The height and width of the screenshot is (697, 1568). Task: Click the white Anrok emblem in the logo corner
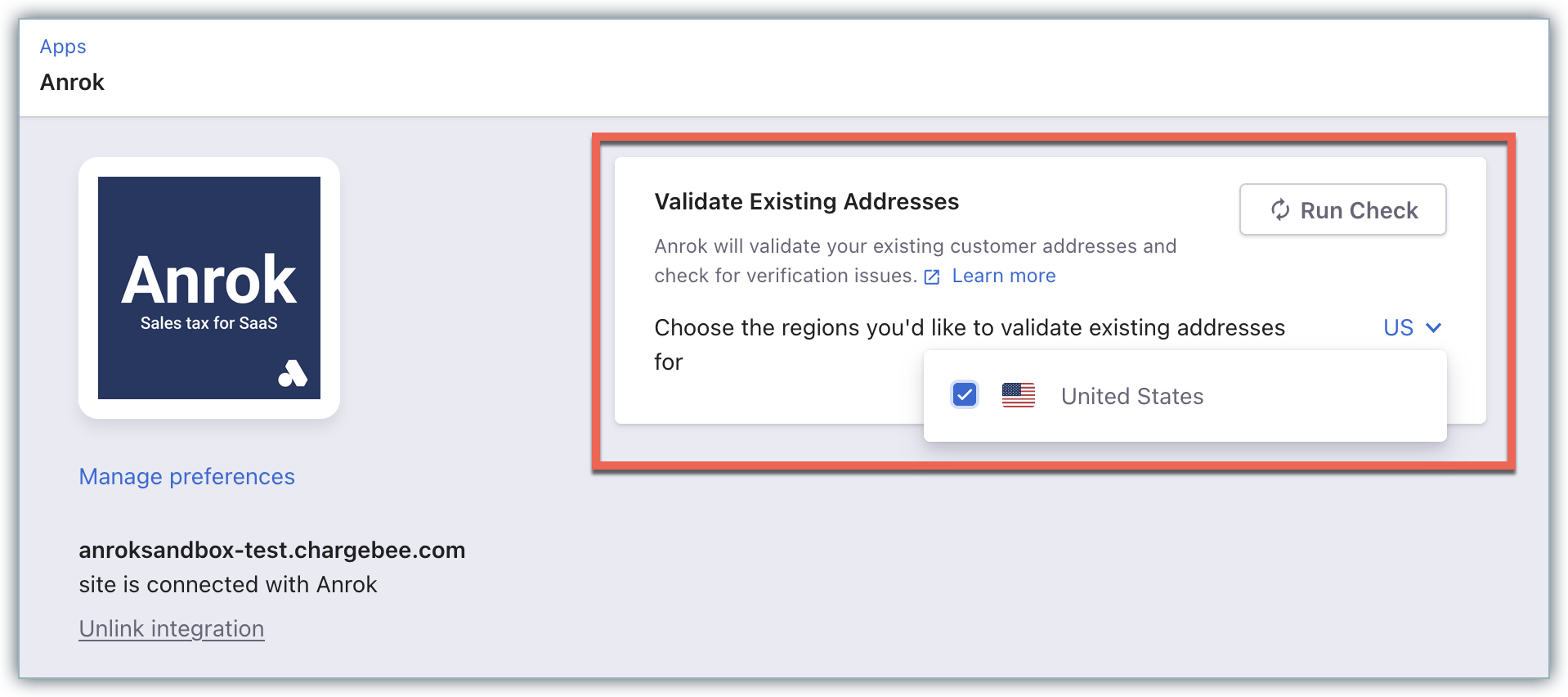[x=293, y=373]
